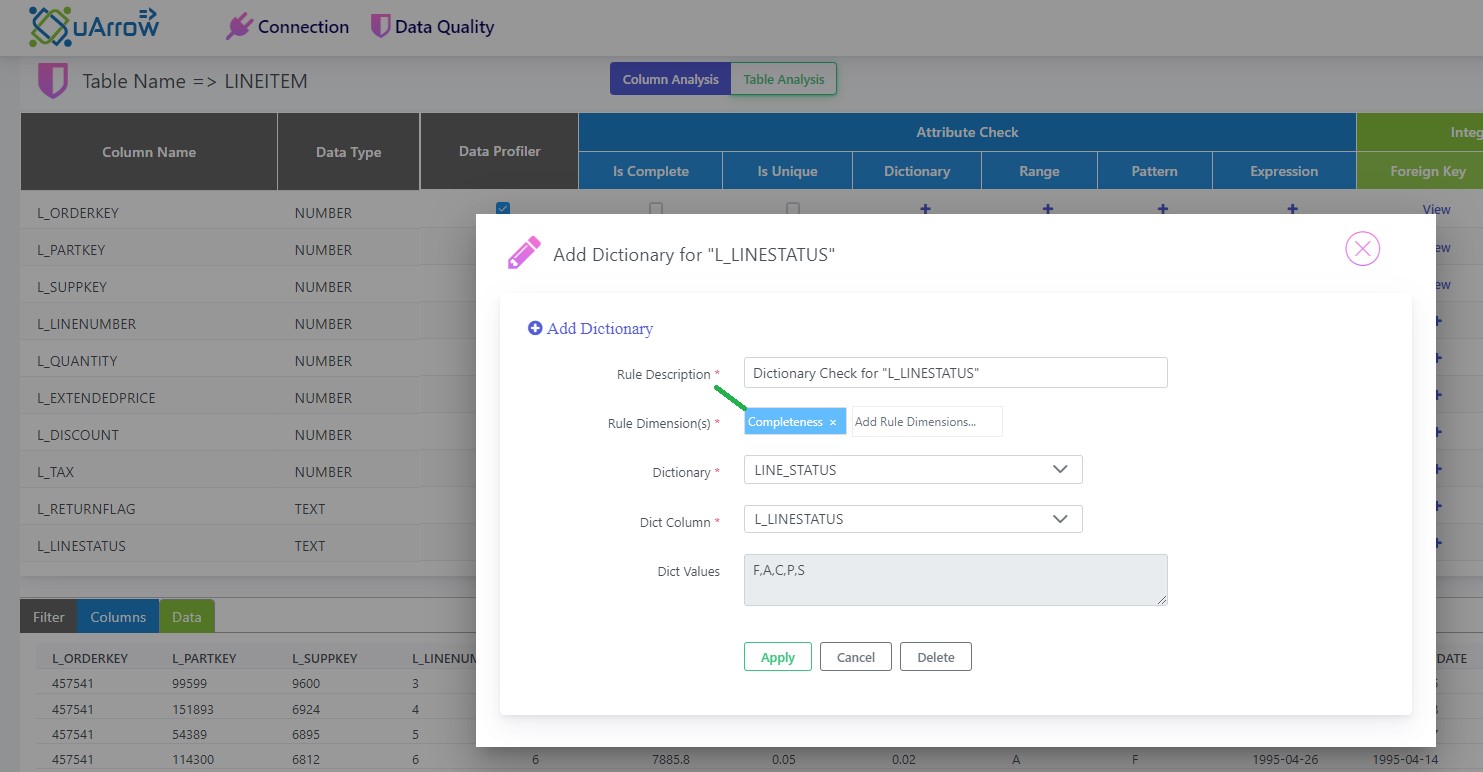Image resolution: width=1483 pixels, height=772 pixels.
Task: Click supplier key value 6895
Action: 307,735
